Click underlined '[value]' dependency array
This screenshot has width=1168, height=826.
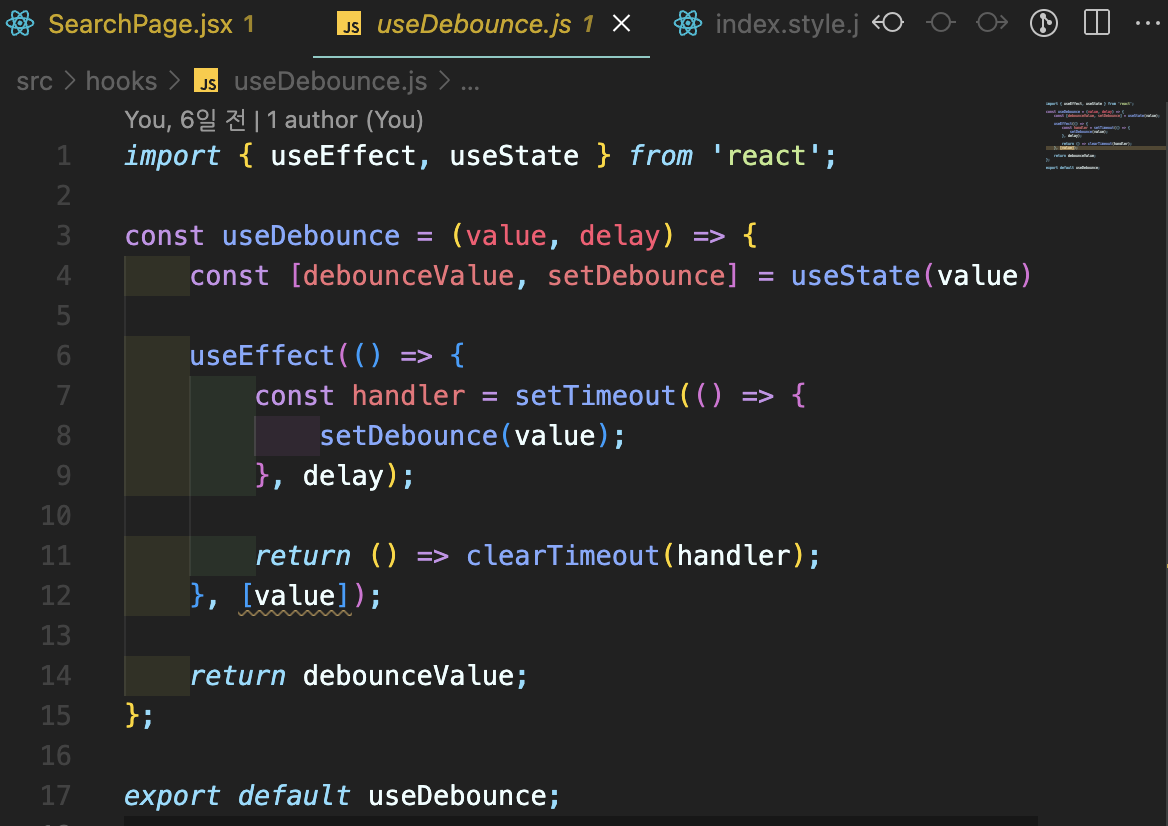pyautogui.click(x=294, y=596)
